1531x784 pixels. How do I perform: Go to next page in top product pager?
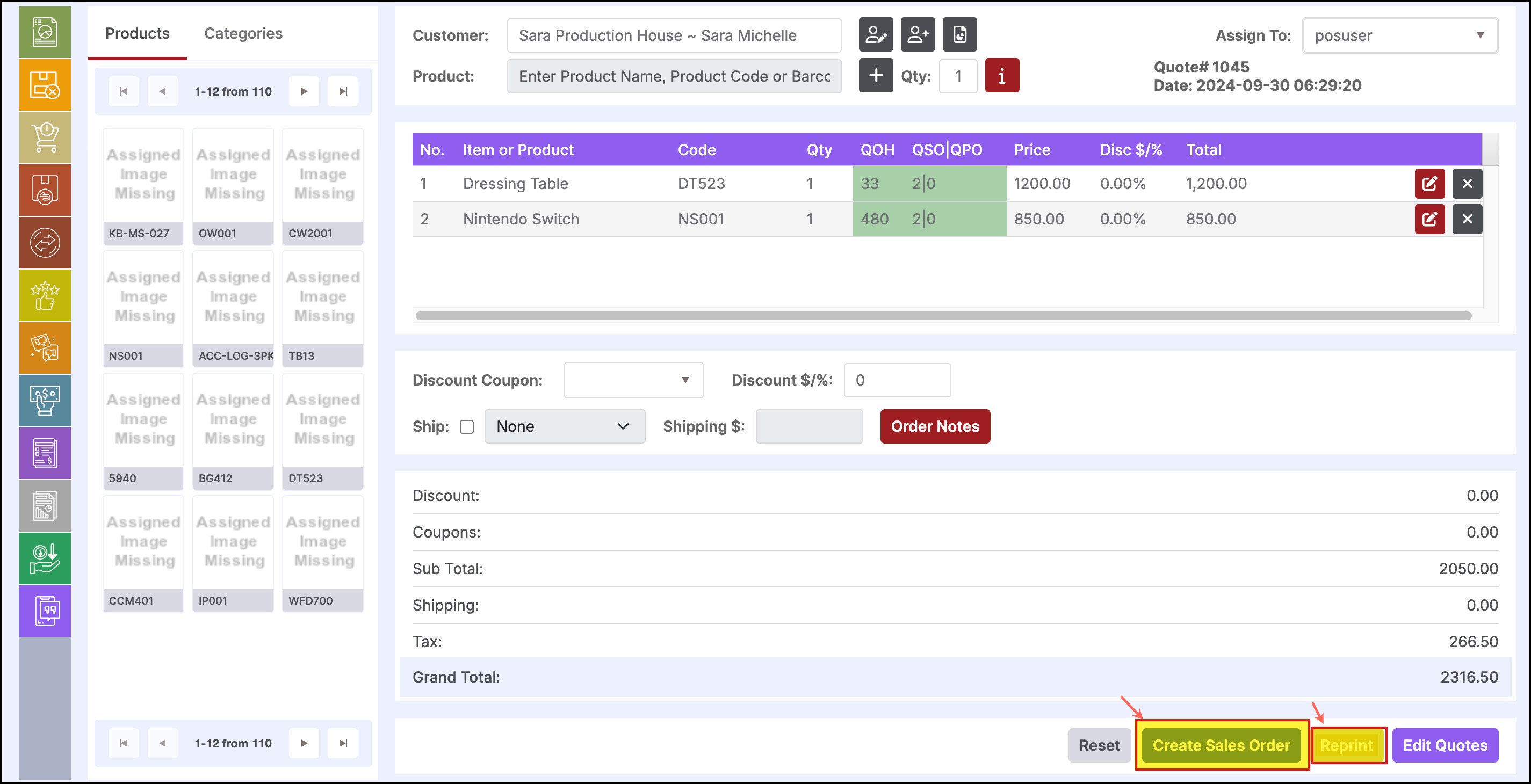(304, 91)
